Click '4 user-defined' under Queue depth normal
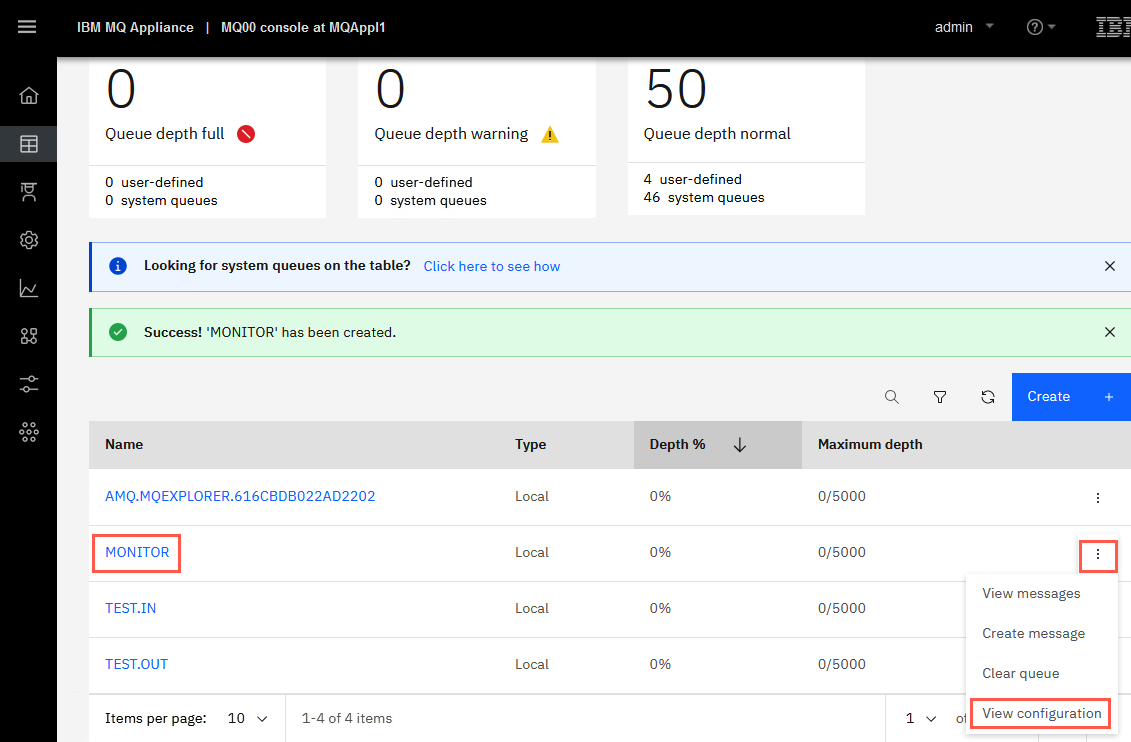 click(x=692, y=179)
